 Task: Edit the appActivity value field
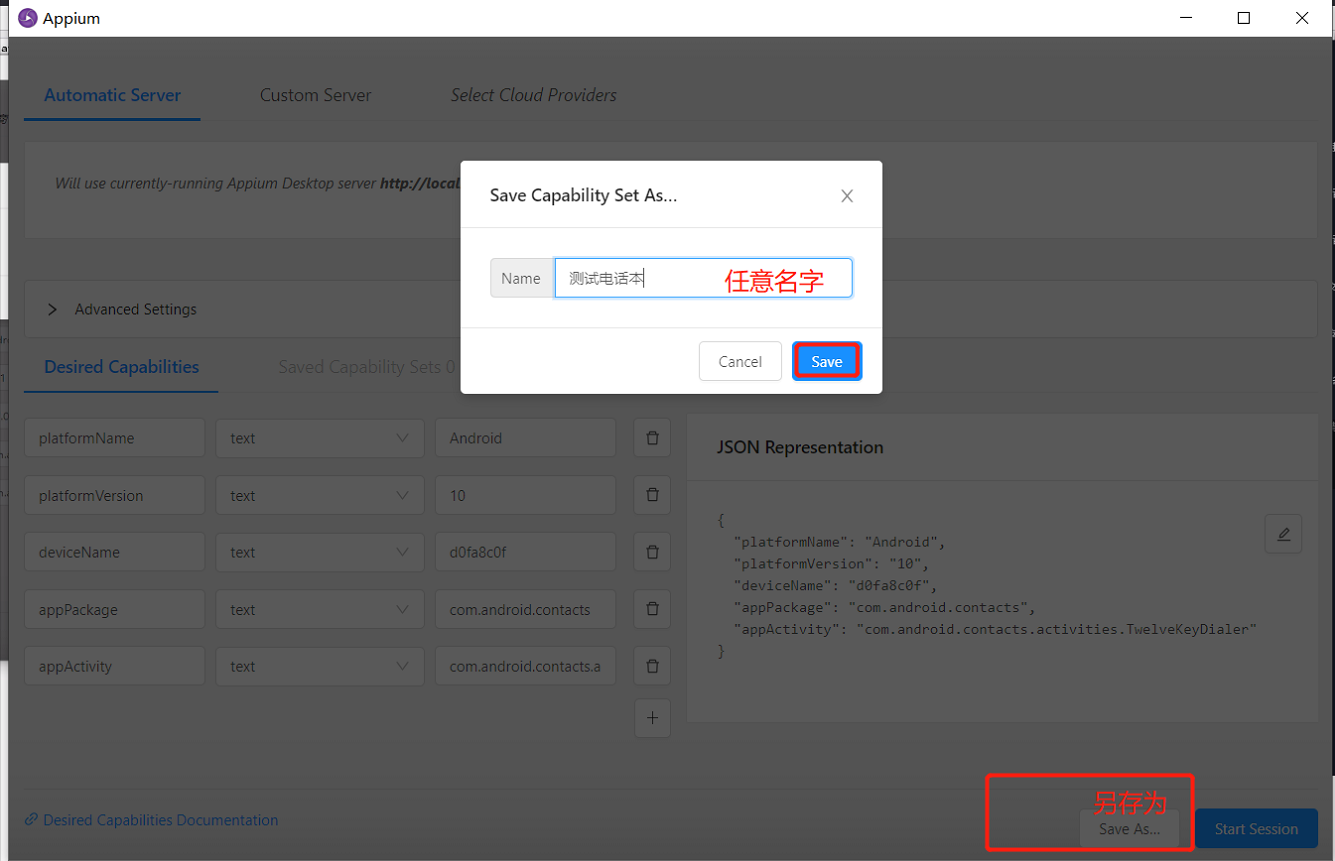[525, 666]
